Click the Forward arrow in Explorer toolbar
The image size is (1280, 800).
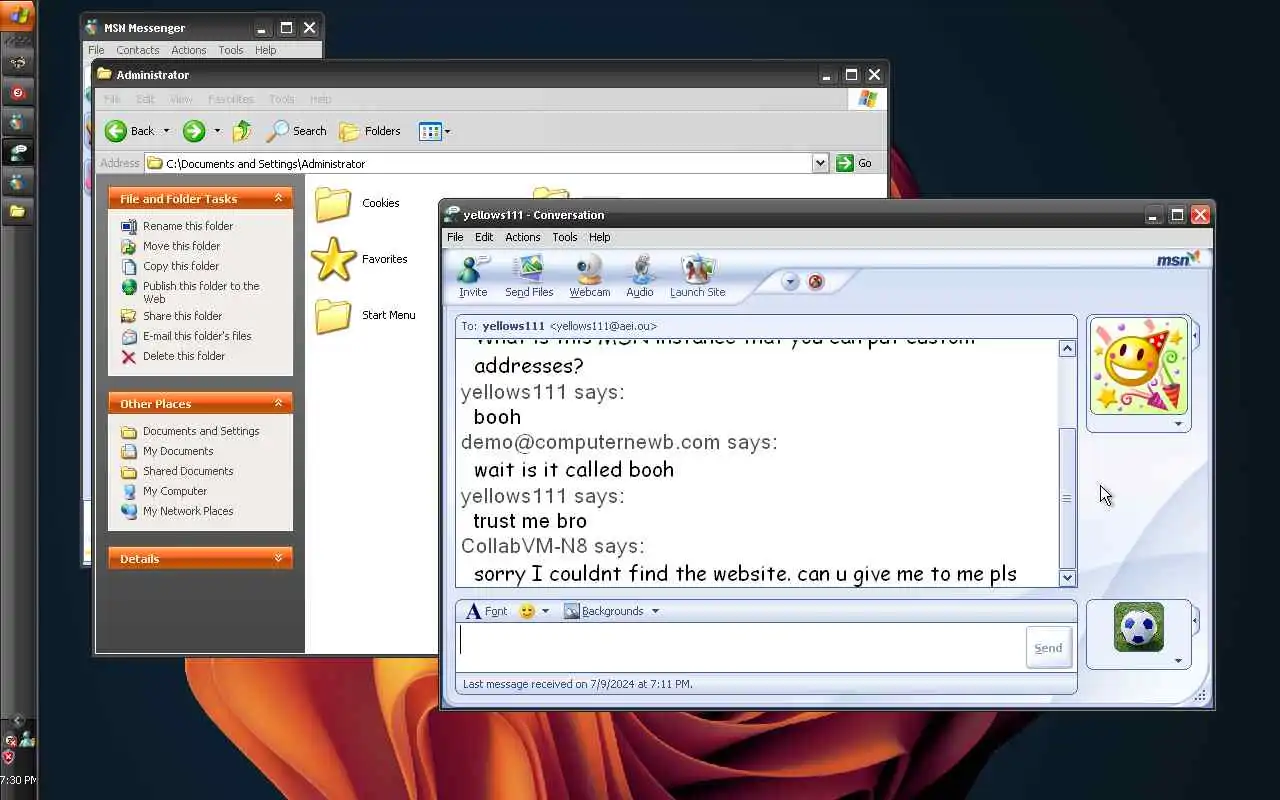click(194, 131)
